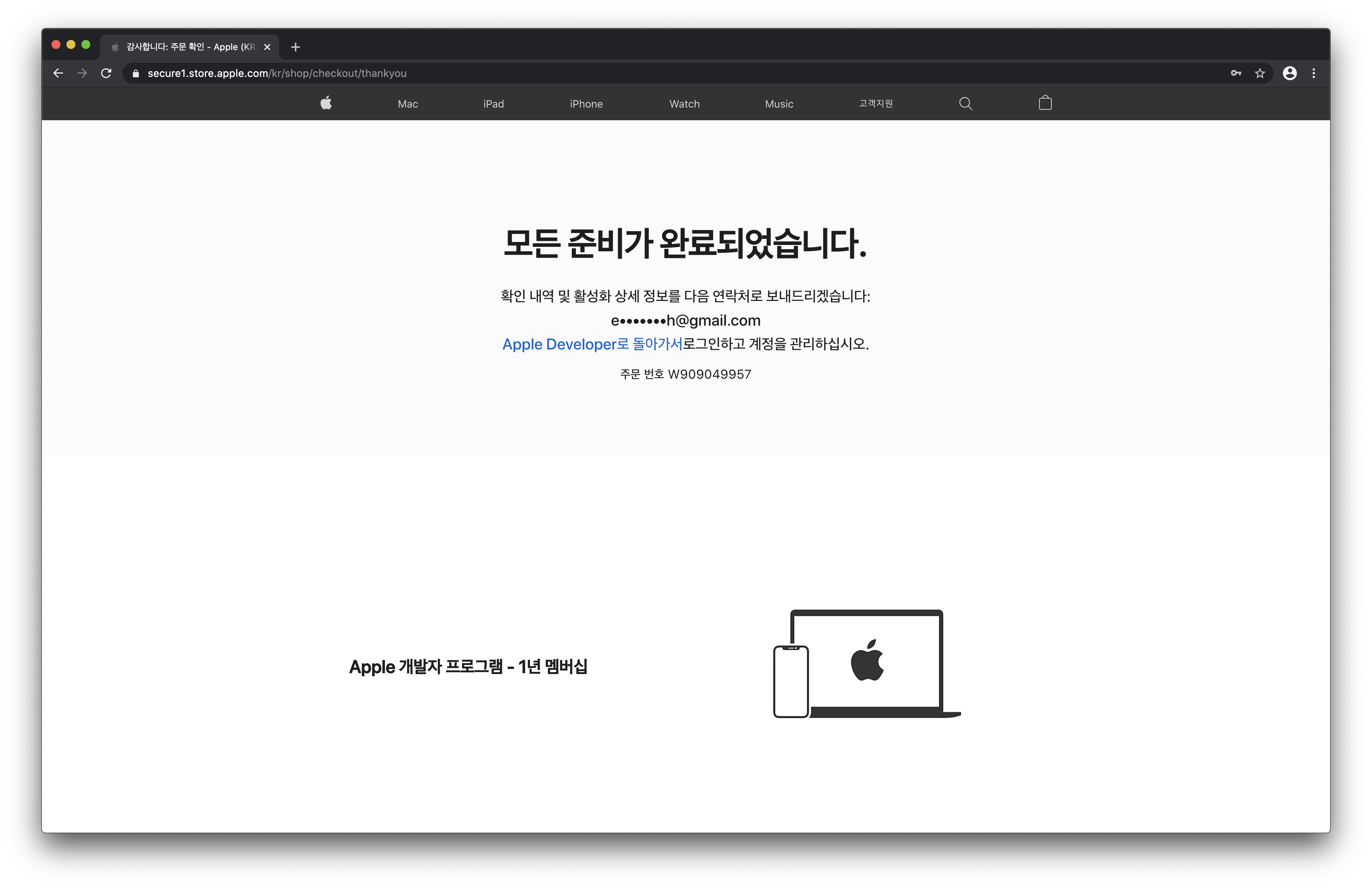The width and height of the screenshot is (1372, 888).
Task: Open the iPhone navigation item
Action: pos(586,104)
